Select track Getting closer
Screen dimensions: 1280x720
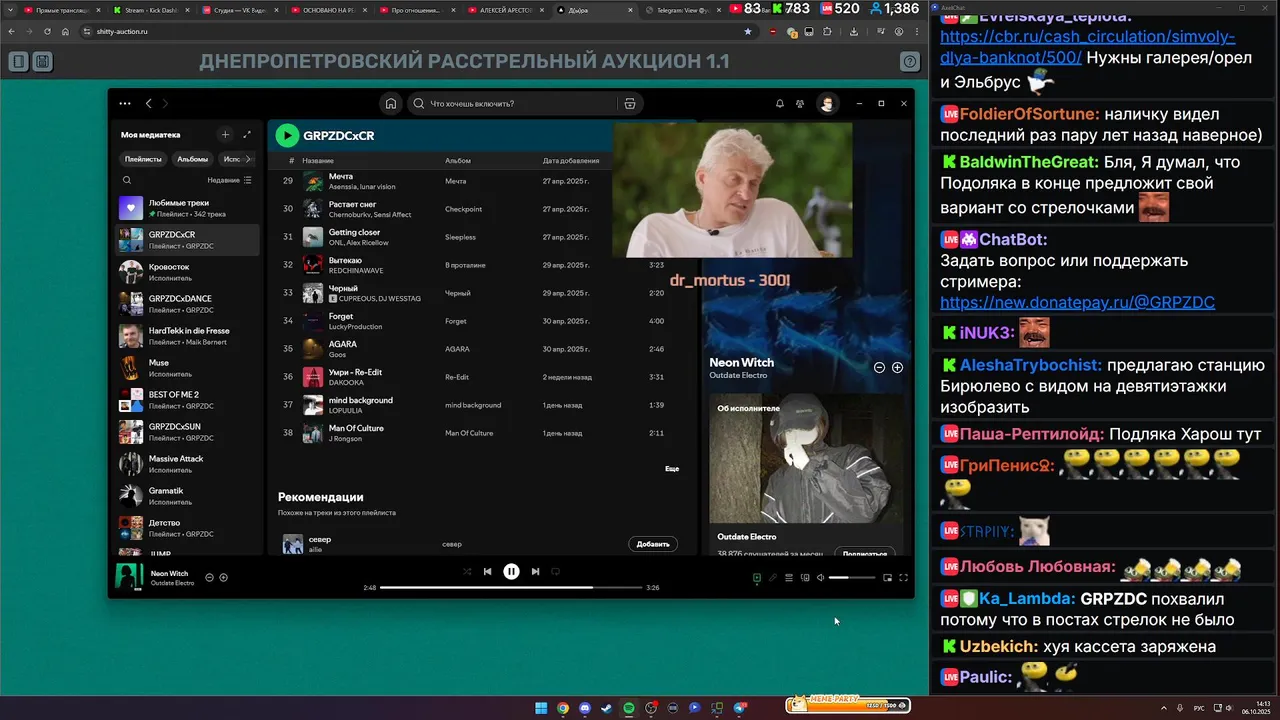[354, 232]
